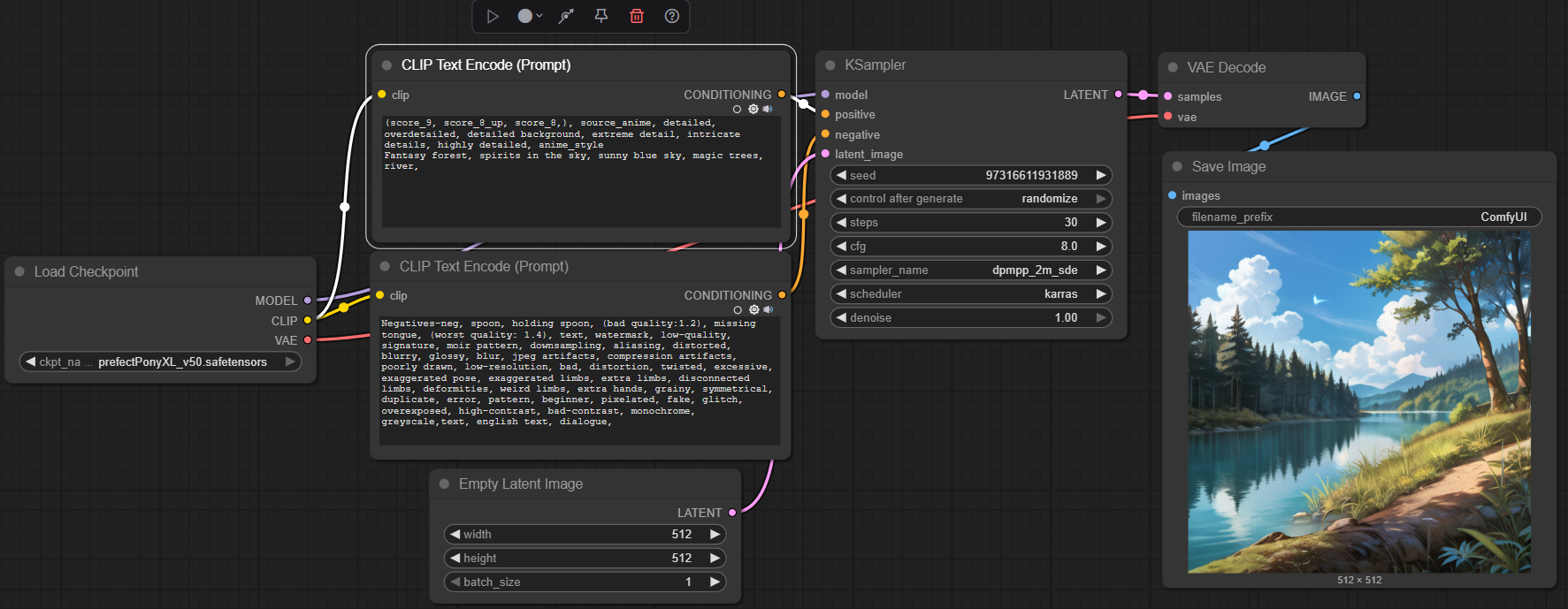Click speaker icon in negative prompt node
Viewport: 1568px width, 609px height.
click(x=768, y=310)
